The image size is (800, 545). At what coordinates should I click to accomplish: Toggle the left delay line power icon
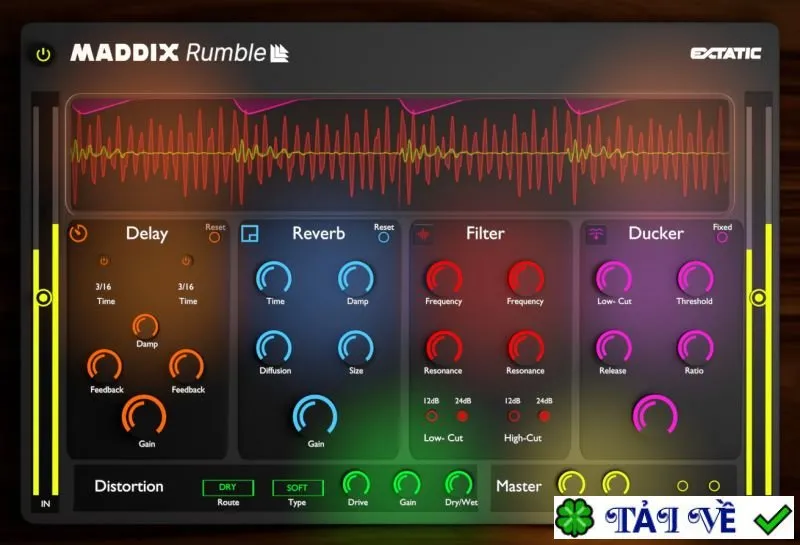pyautogui.click(x=104, y=261)
